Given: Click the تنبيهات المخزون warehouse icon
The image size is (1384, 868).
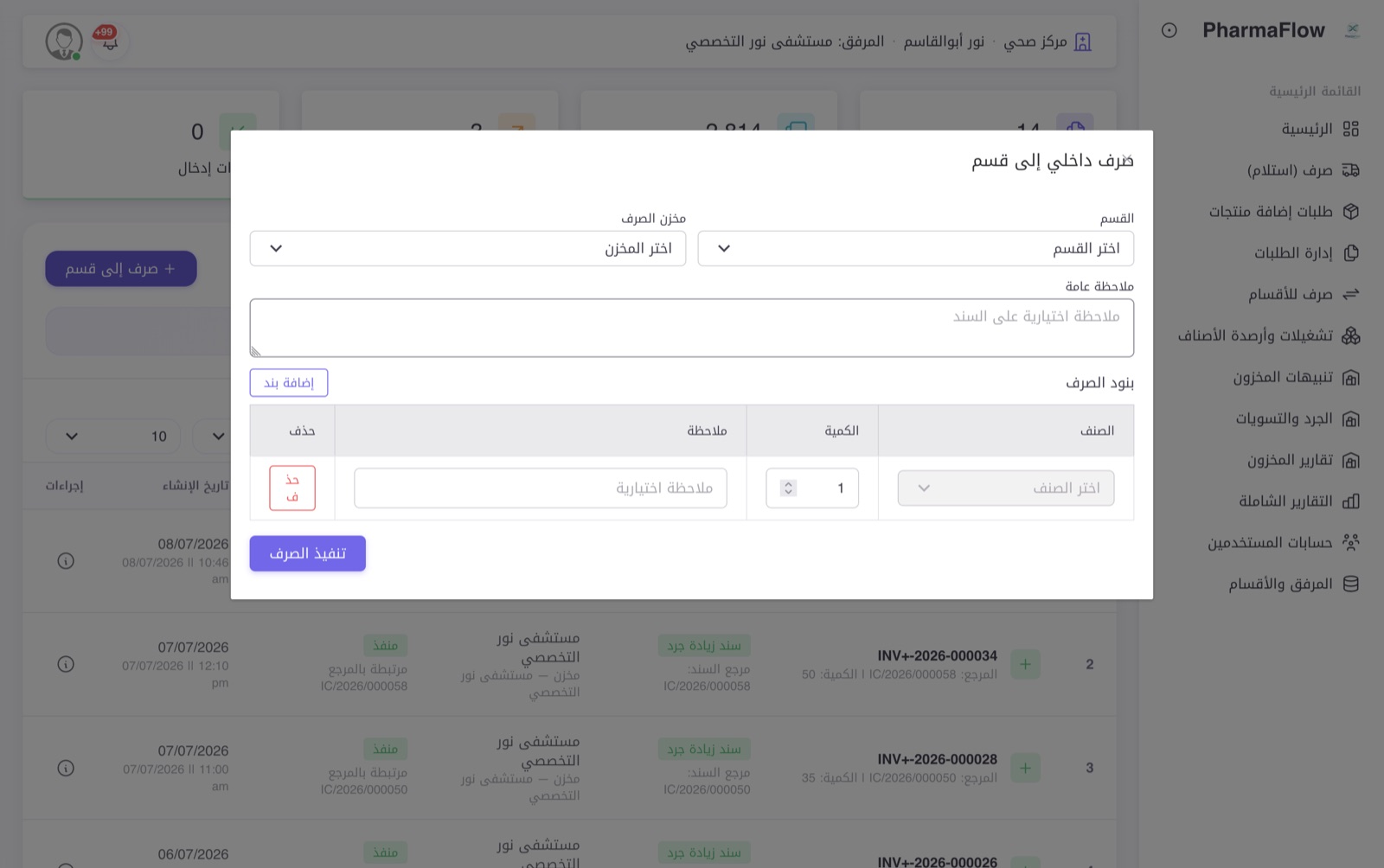Looking at the screenshot, I should 1350,377.
